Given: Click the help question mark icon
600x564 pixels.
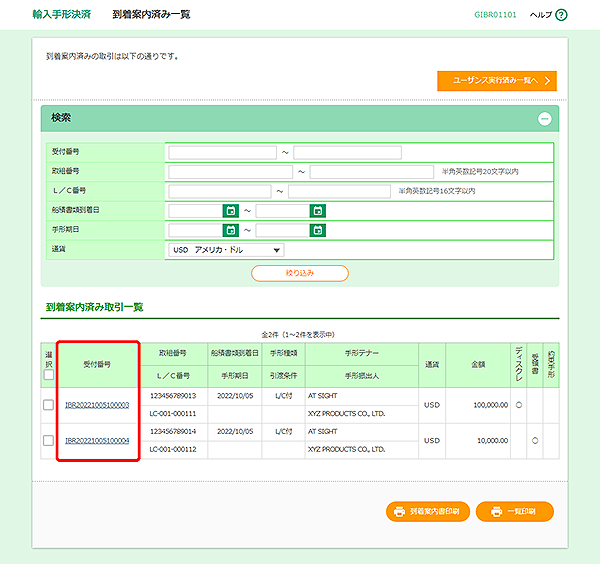Looking at the screenshot, I should tap(561, 15).
